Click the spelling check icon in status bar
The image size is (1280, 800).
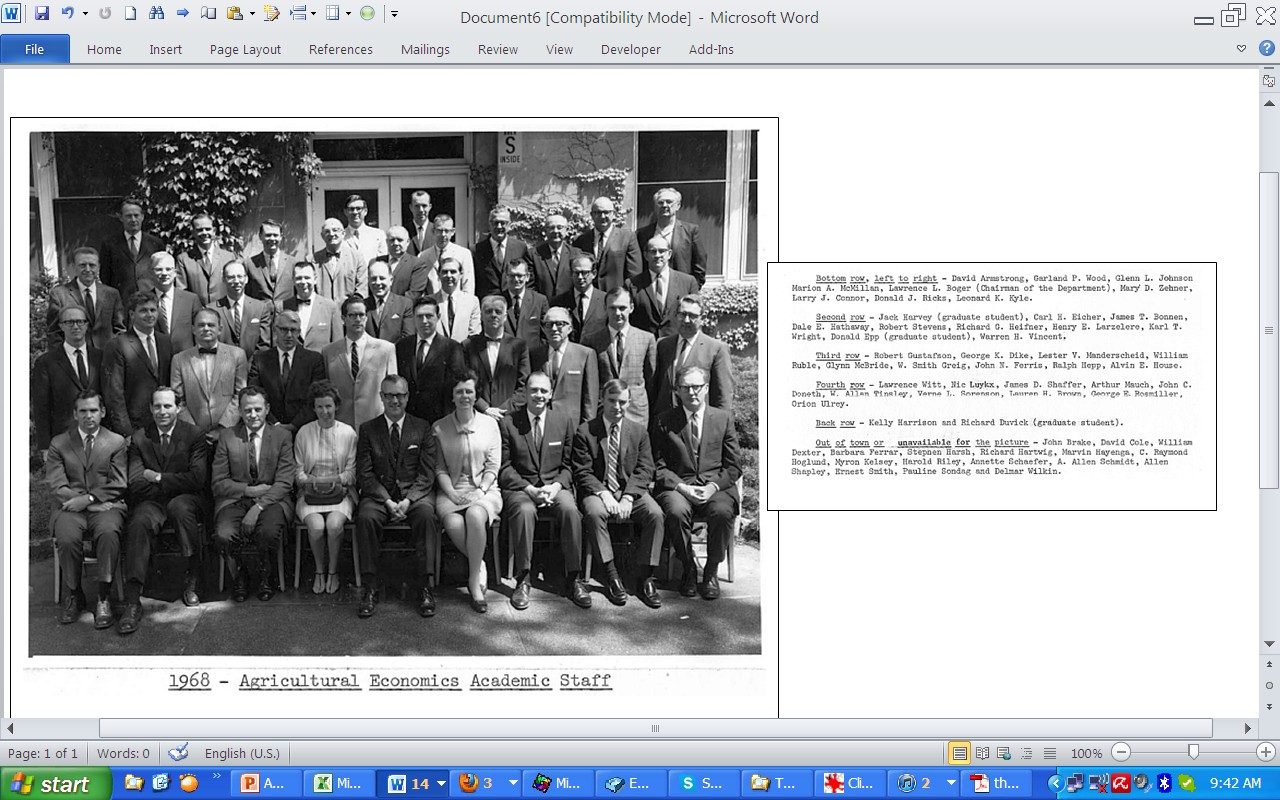click(176, 753)
